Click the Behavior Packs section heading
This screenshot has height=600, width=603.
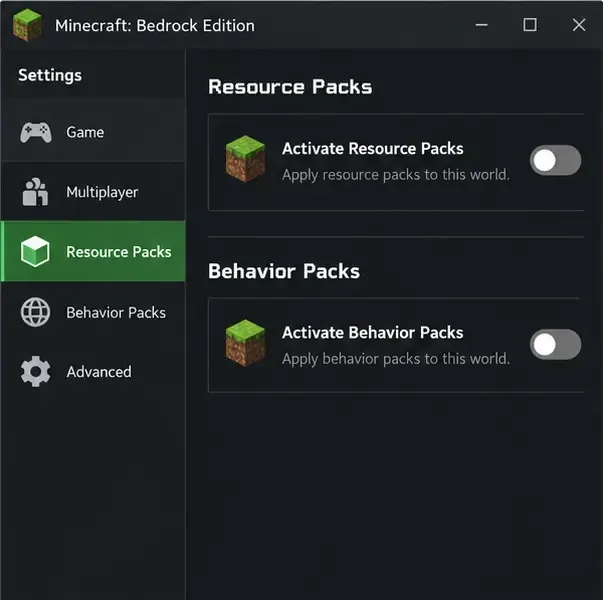(284, 271)
